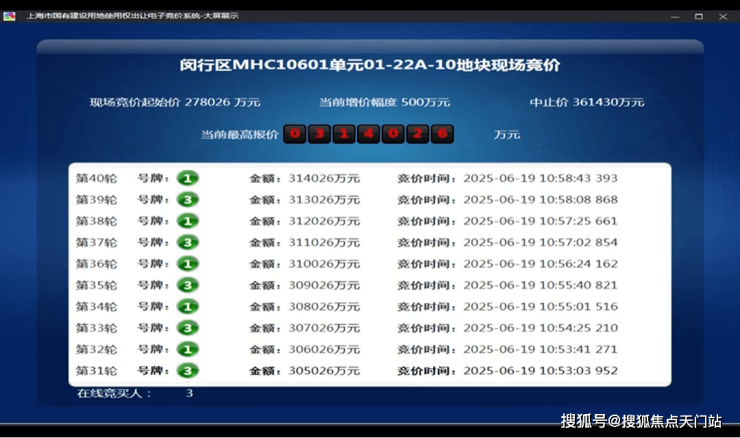Click the amount 309026万元
The image size is (740, 438).
coord(324,285)
